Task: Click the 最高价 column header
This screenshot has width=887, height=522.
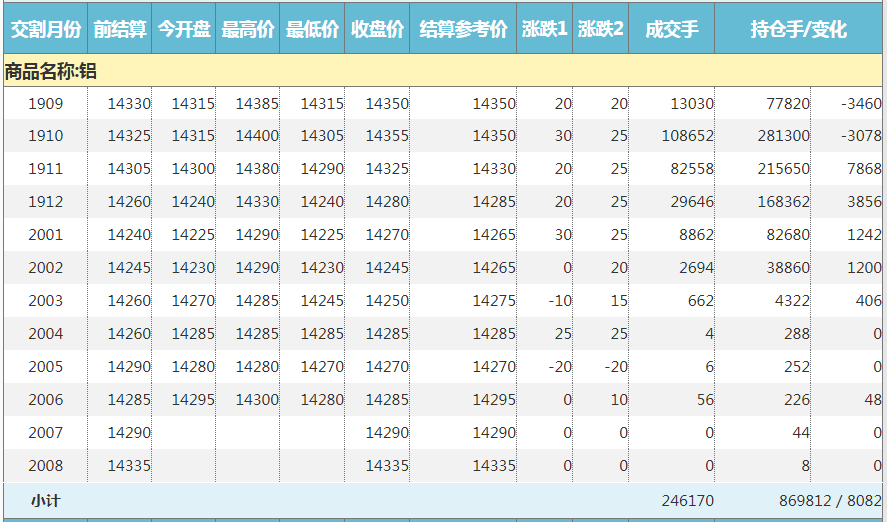Action: [x=248, y=29]
